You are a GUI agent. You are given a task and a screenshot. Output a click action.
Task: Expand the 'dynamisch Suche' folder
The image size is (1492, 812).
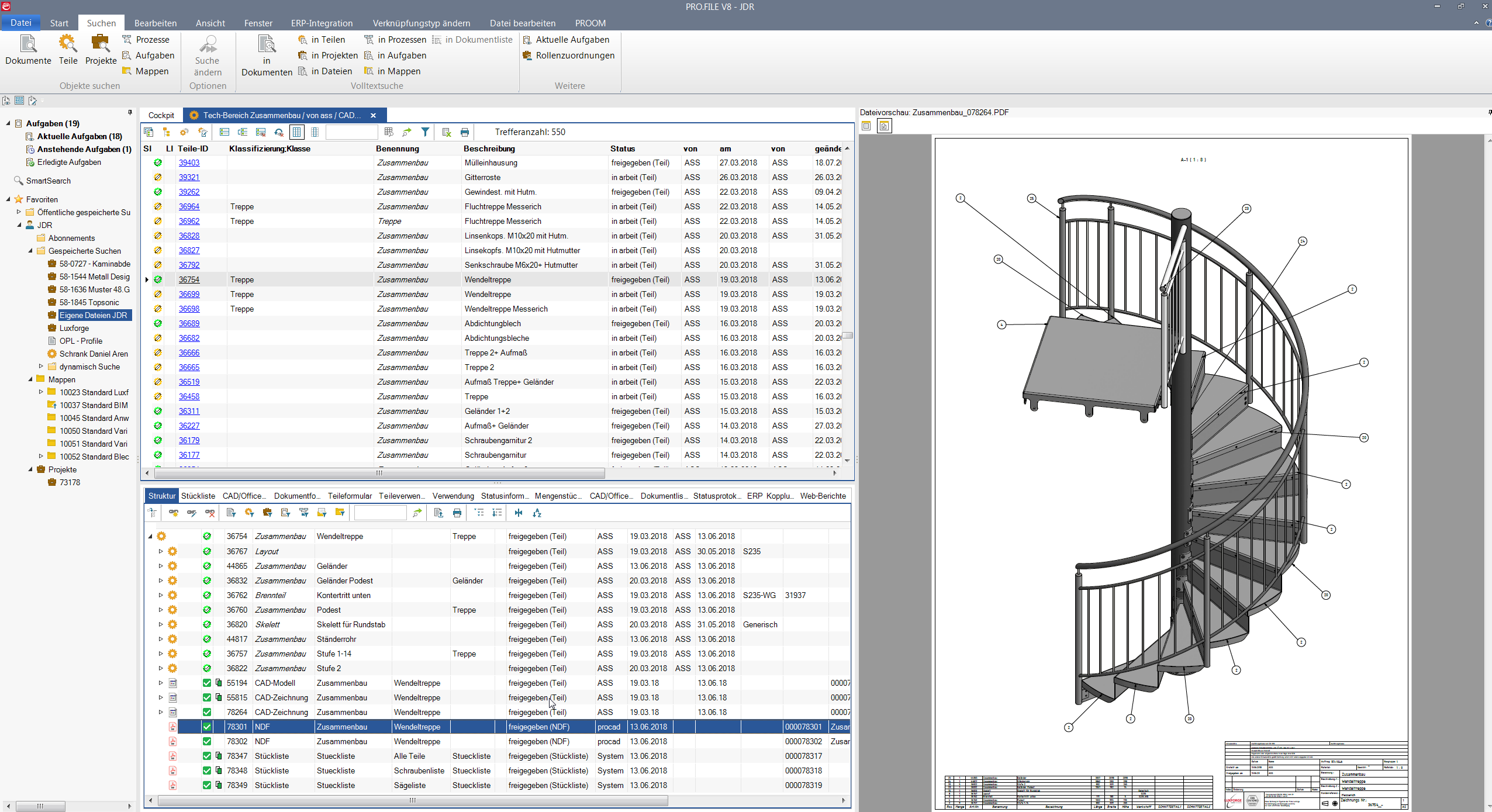pyautogui.click(x=41, y=367)
